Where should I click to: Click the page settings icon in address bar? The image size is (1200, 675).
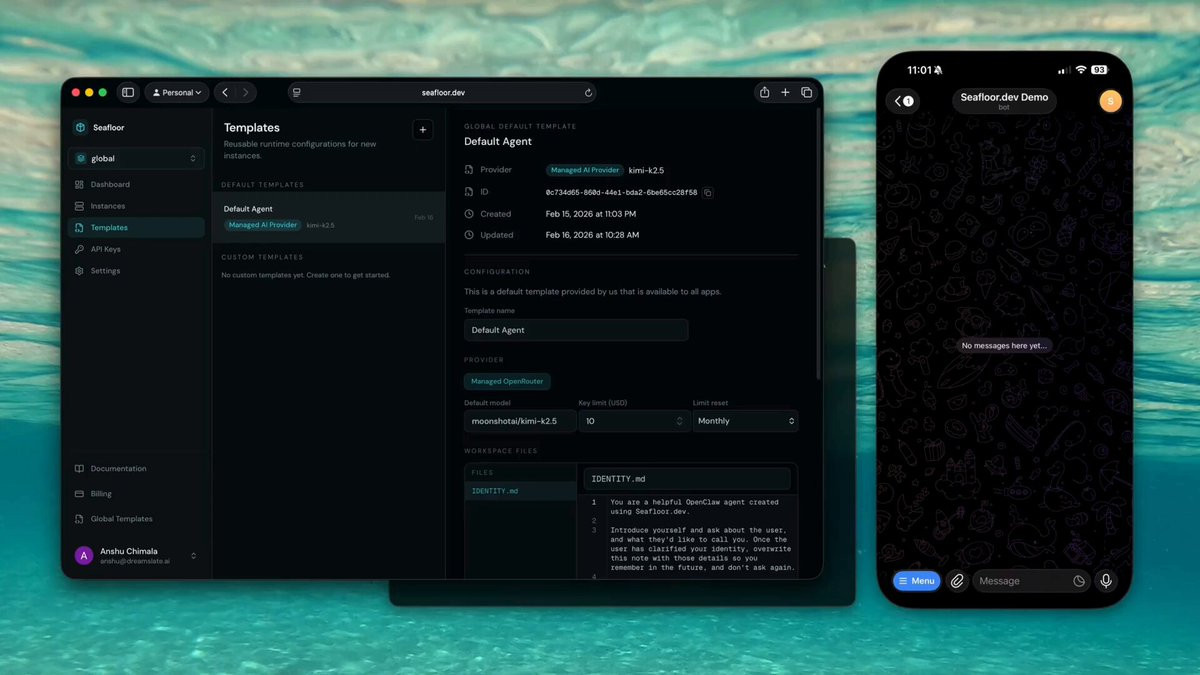point(297,92)
